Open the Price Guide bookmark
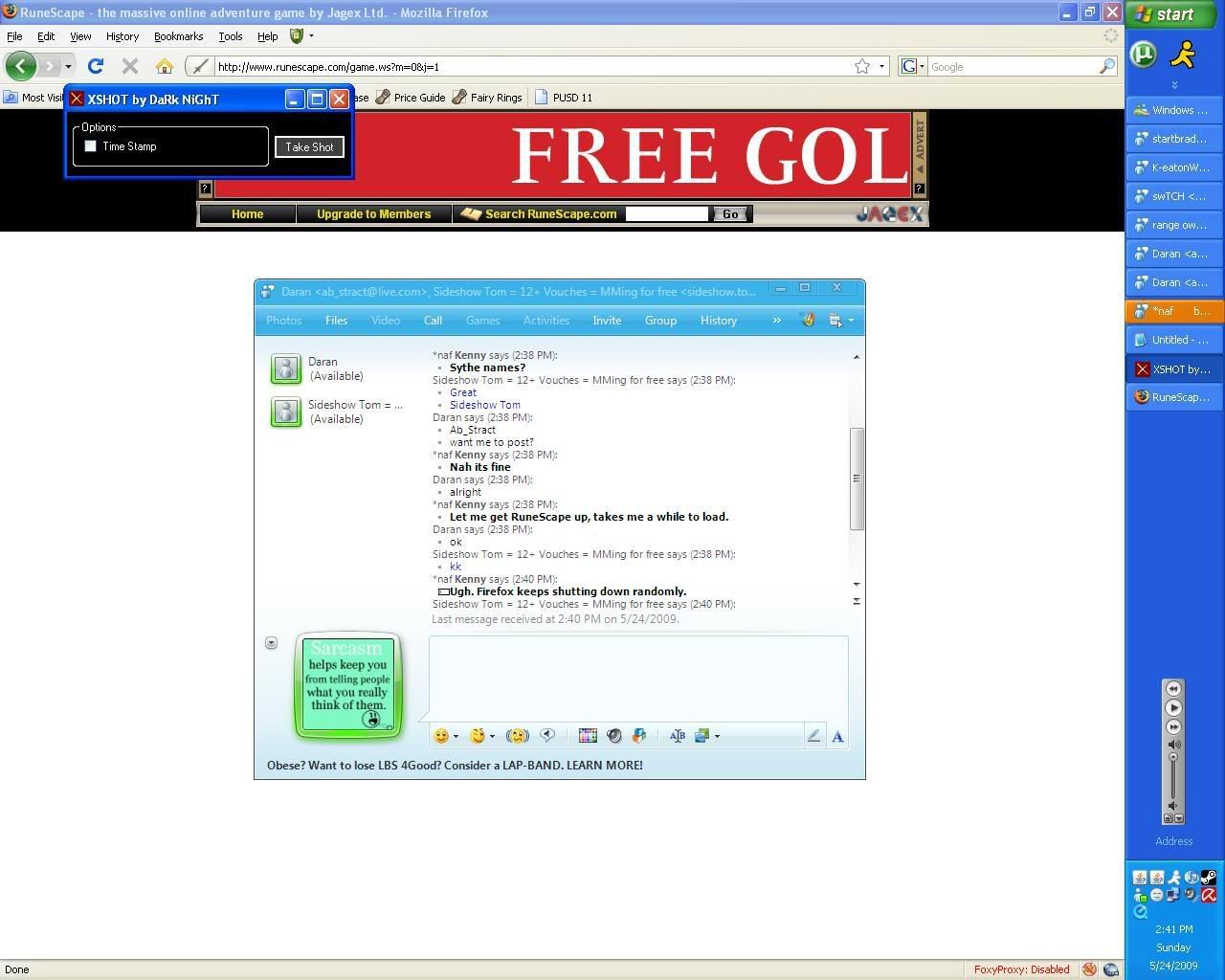This screenshot has width=1225, height=980. 411,98
